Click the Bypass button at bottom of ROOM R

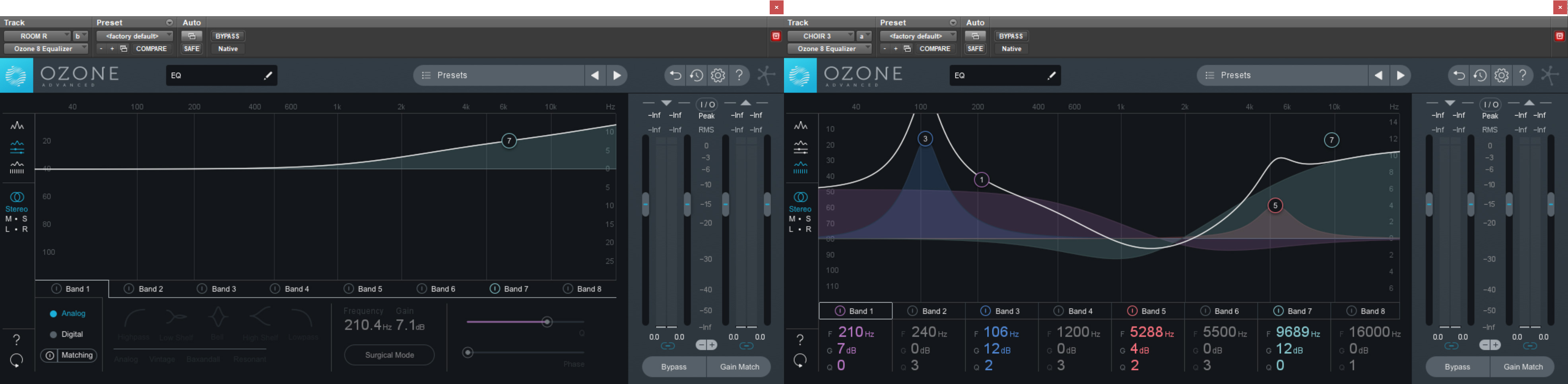674,367
